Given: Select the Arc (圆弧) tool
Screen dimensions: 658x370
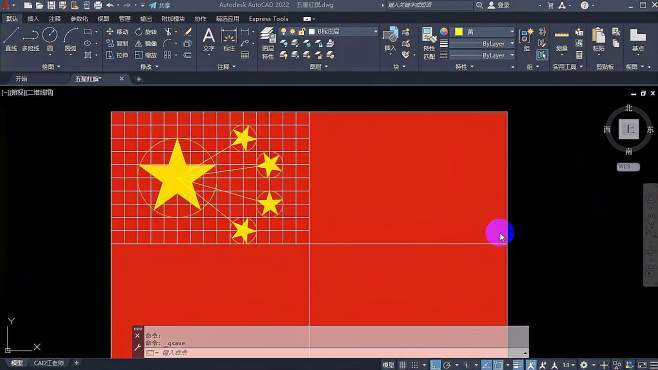Looking at the screenshot, I should coord(70,39).
